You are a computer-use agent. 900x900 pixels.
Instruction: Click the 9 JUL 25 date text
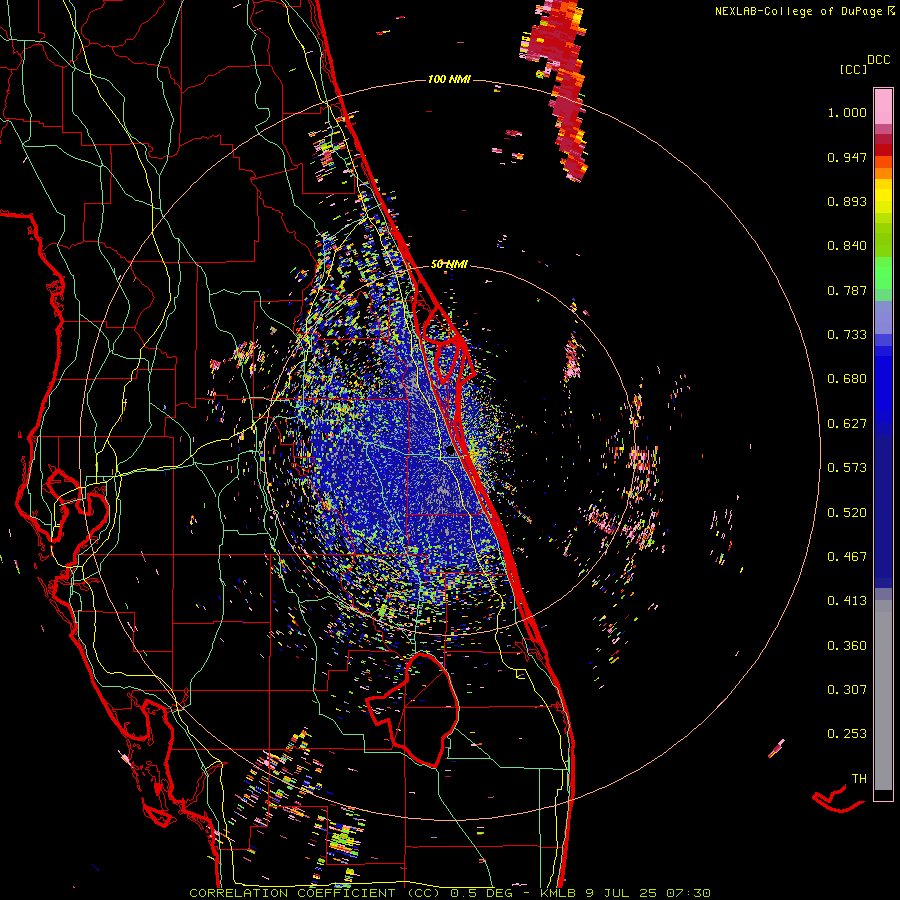coord(621,893)
